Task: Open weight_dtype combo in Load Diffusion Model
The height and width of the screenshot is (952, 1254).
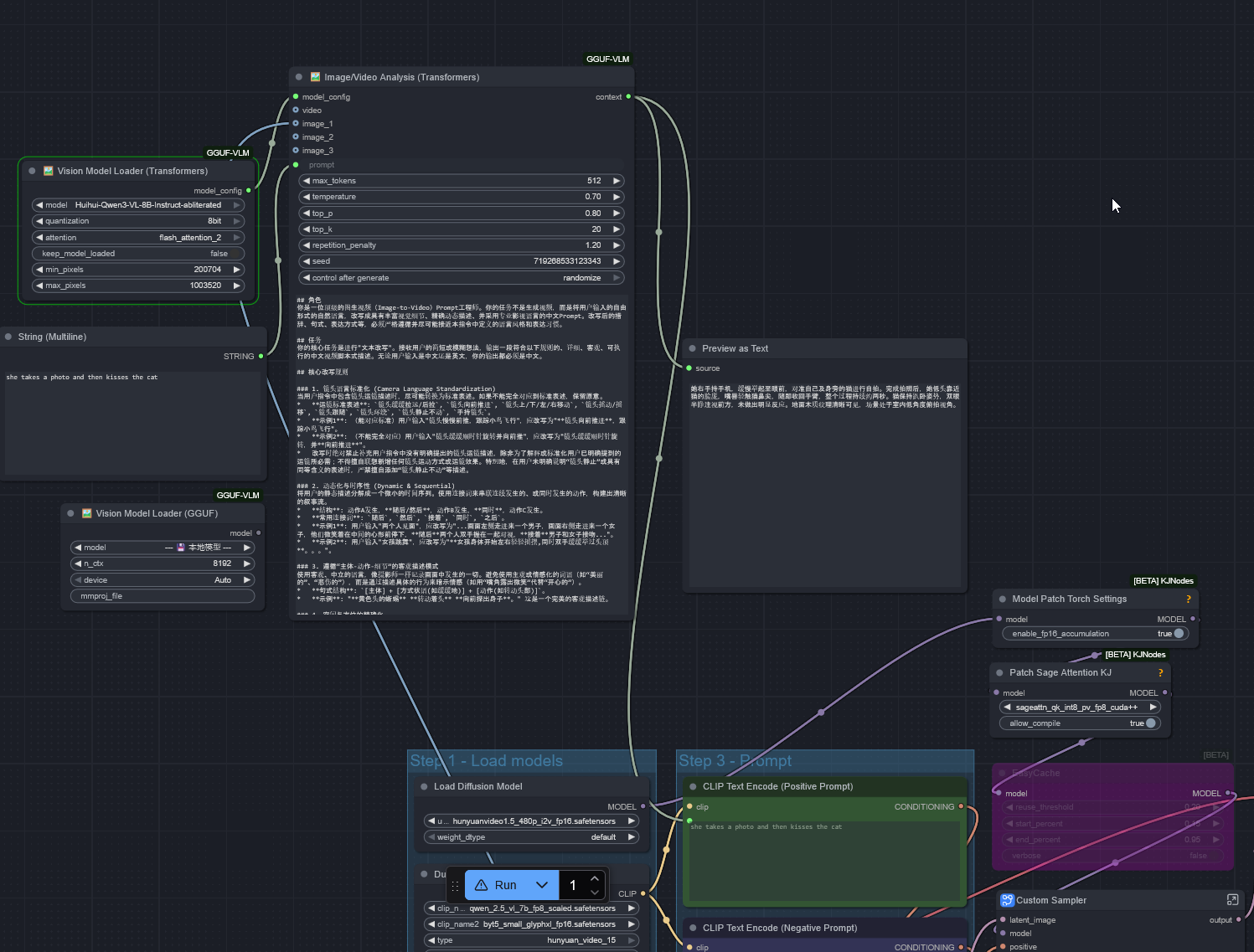Action: point(532,837)
